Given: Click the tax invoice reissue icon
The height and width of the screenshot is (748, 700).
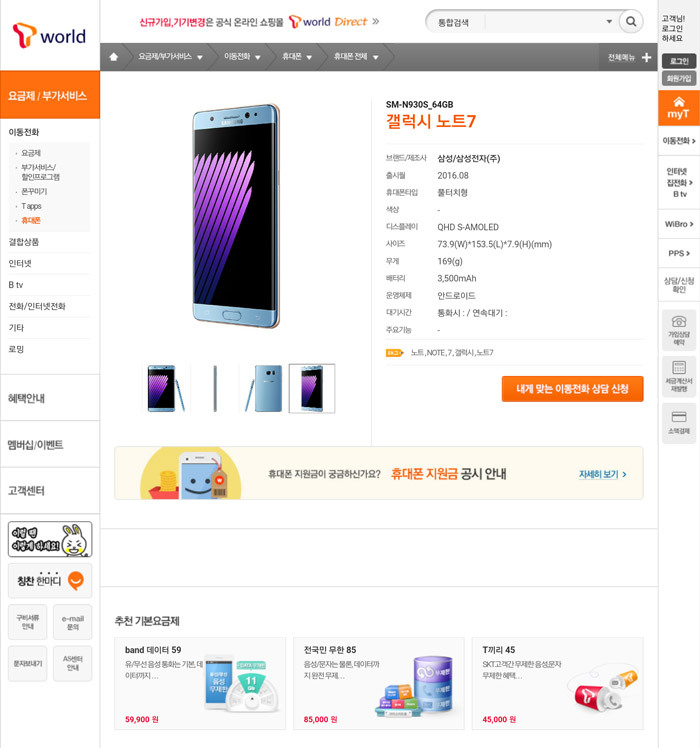Looking at the screenshot, I should (679, 376).
